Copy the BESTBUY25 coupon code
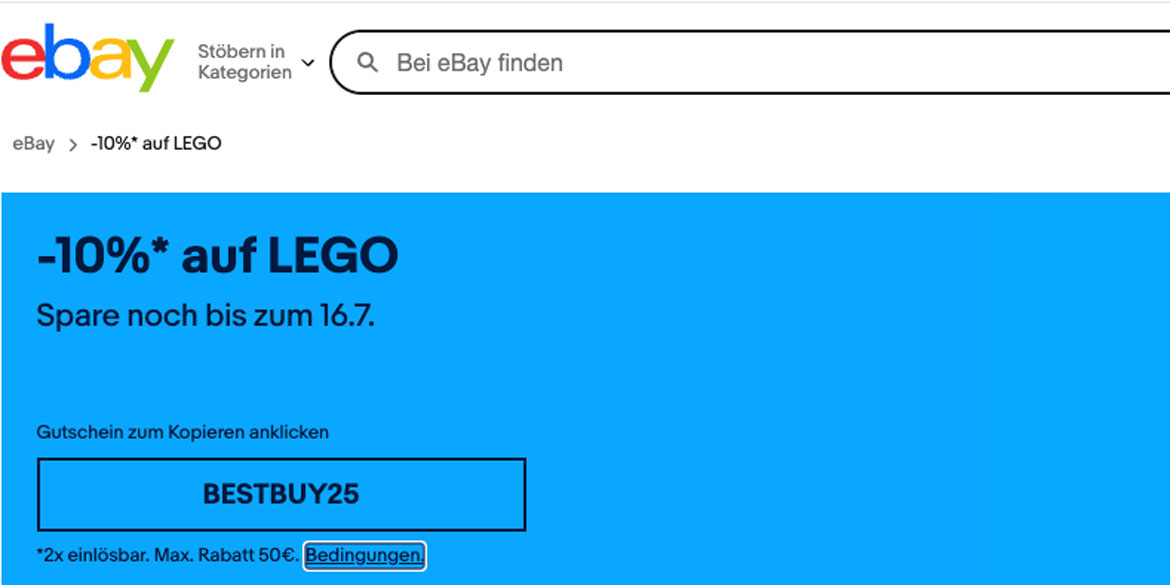1170x585 pixels. 281,494
